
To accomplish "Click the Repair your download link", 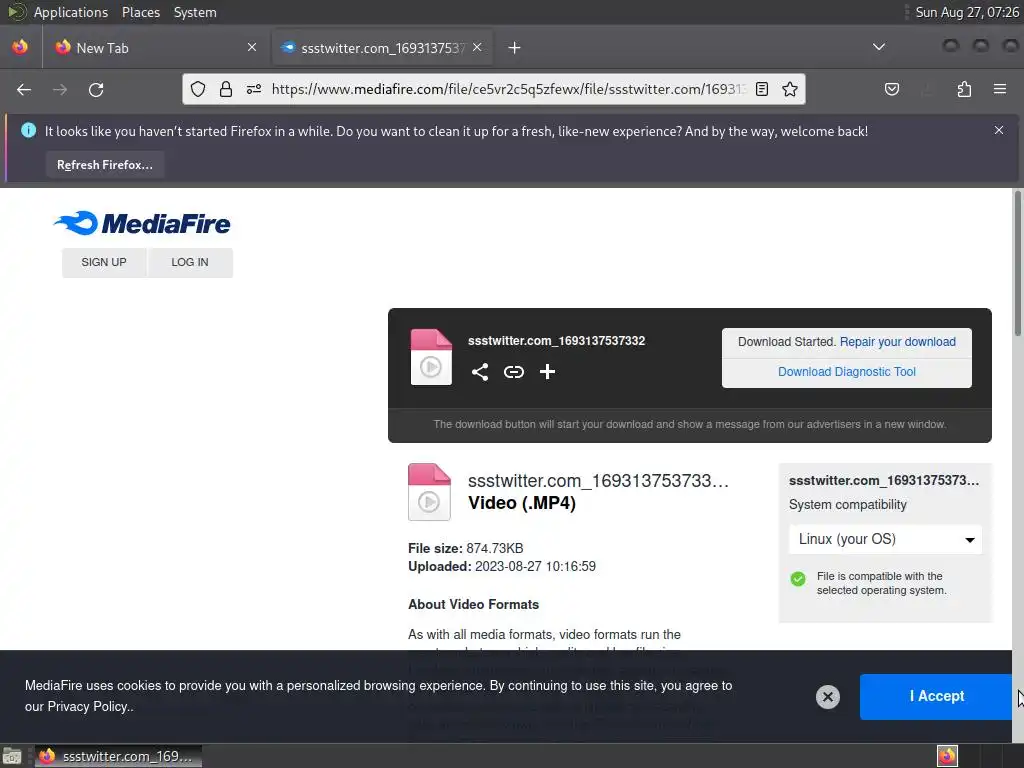I will [897, 342].
